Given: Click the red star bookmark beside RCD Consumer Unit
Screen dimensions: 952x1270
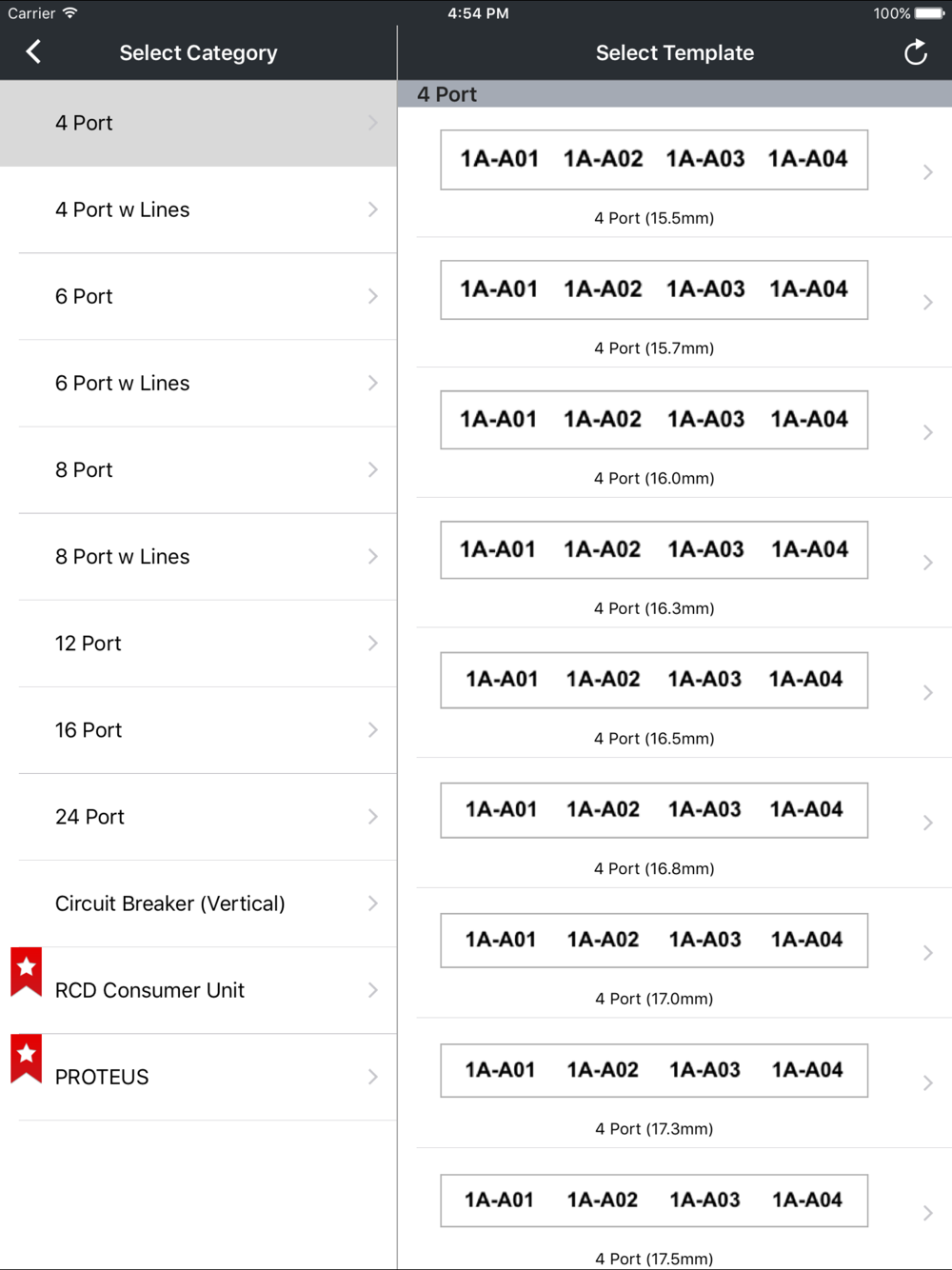Looking at the screenshot, I should [27, 972].
